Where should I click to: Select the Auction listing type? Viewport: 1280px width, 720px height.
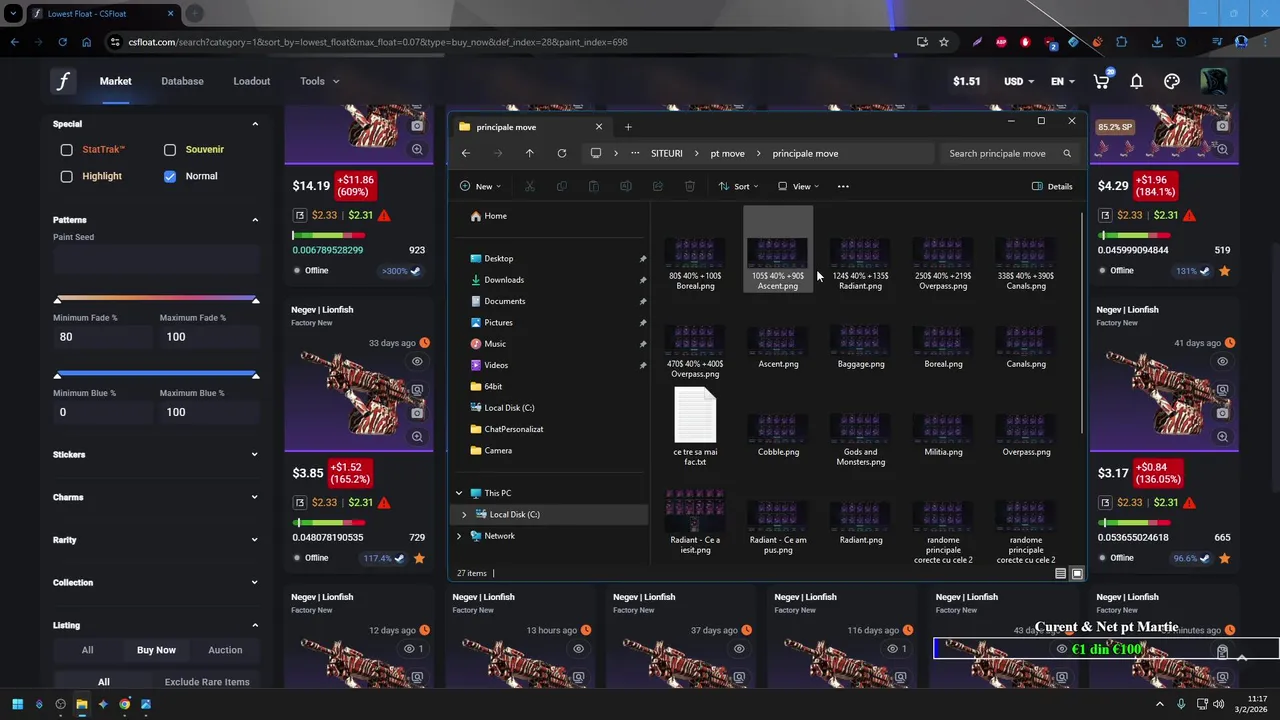[x=225, y=650]
